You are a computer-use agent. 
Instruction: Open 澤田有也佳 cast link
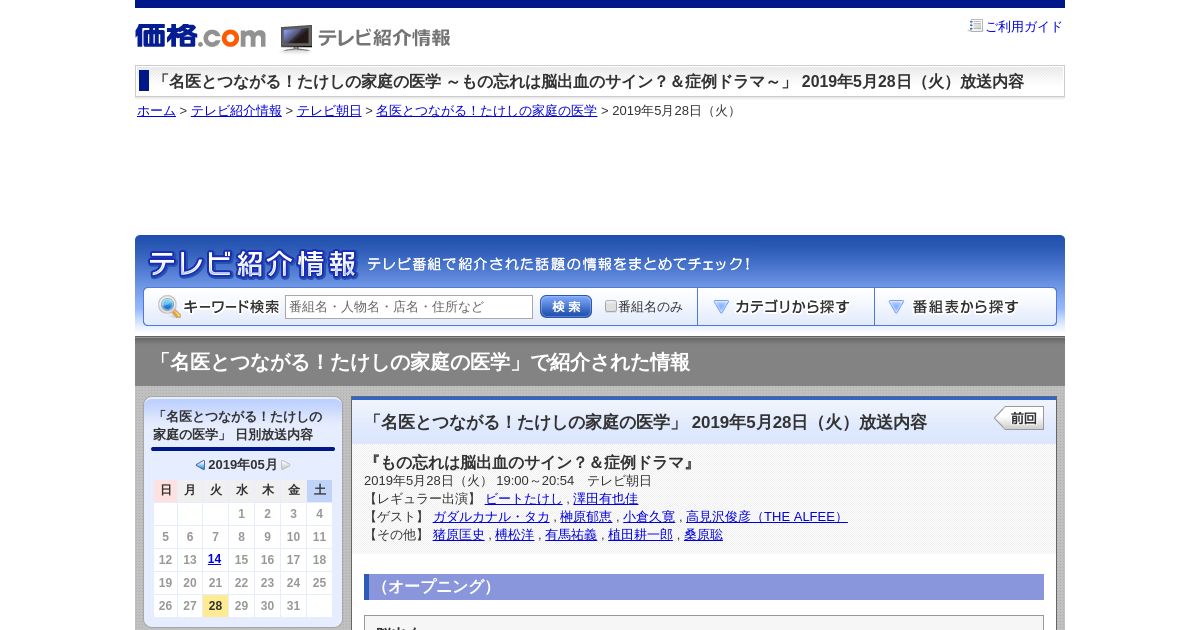click(x=605, y=499)
